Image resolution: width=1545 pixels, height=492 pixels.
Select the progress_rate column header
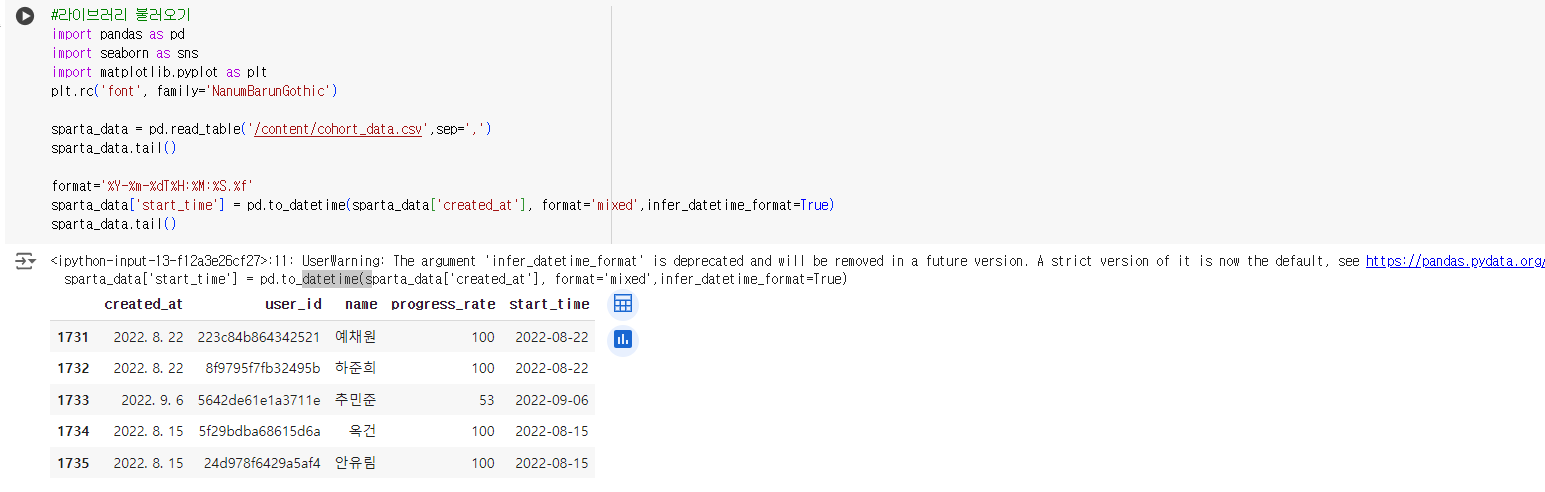tap(443, 304)
